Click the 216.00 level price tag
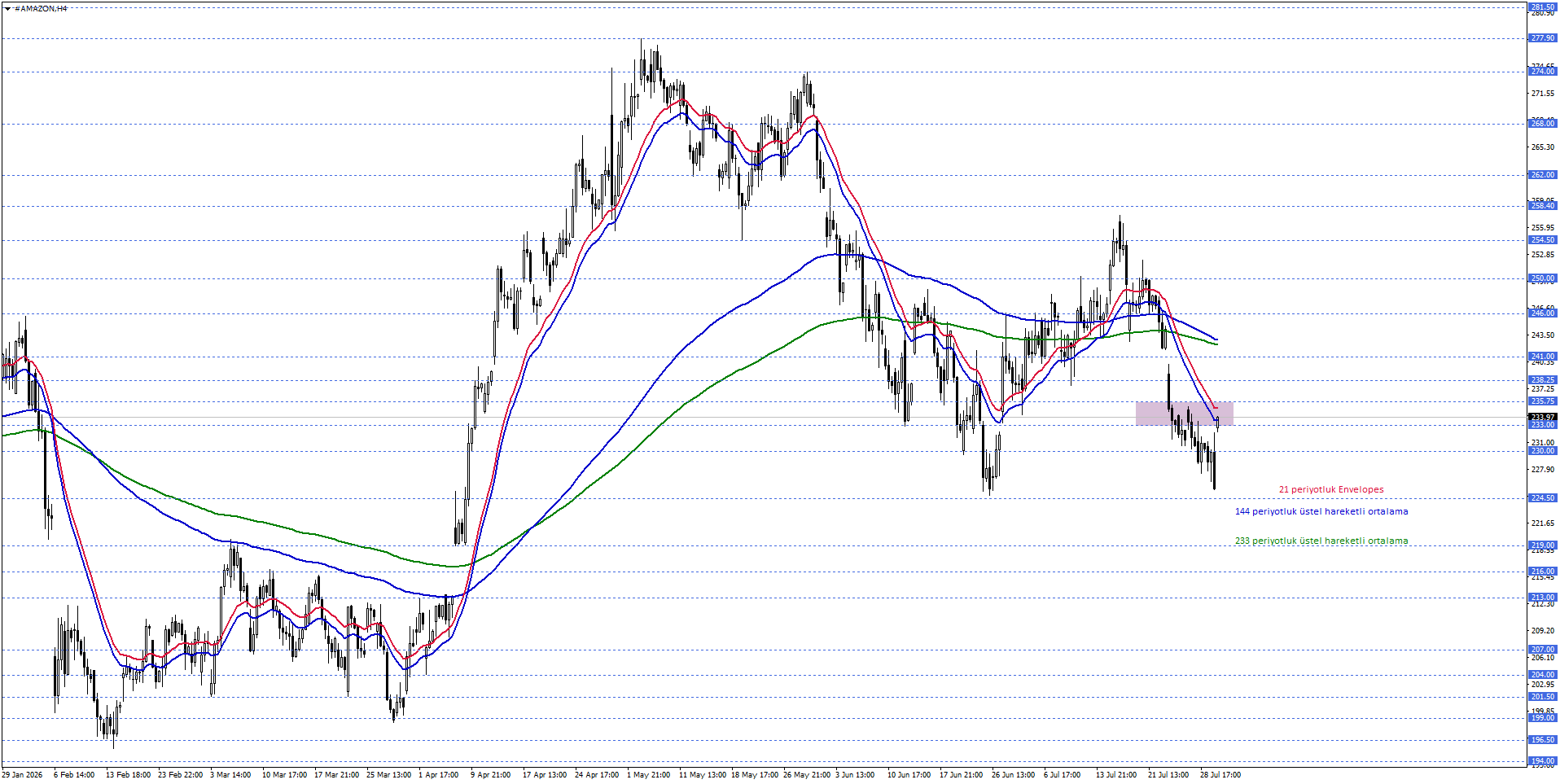This screenshot has height=784, width=1560. point(1543,572)
